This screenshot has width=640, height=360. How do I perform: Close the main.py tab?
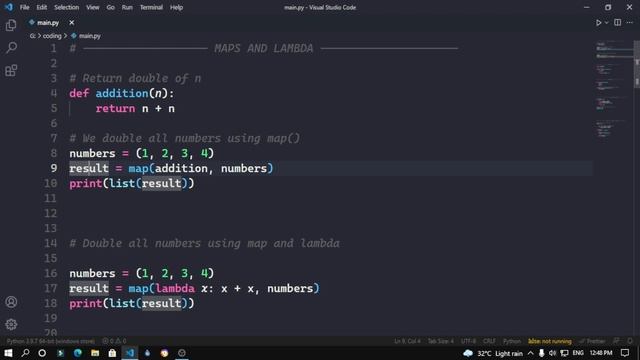click(x=71, y=23)
